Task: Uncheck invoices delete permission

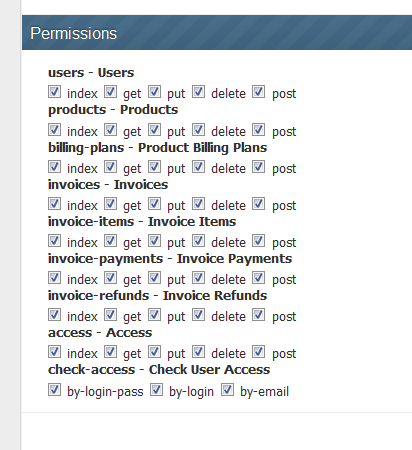Action: 198,204
